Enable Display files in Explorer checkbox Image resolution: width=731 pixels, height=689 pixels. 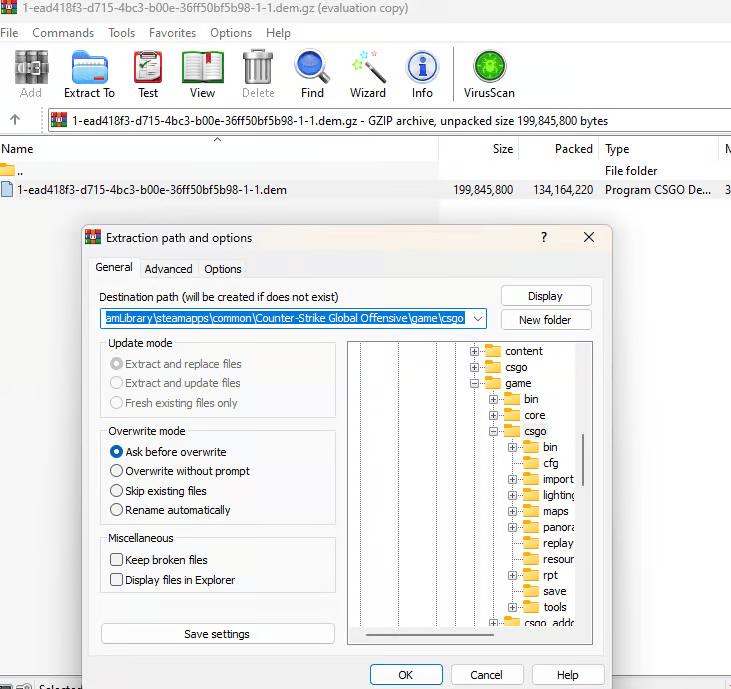[117, 579]
